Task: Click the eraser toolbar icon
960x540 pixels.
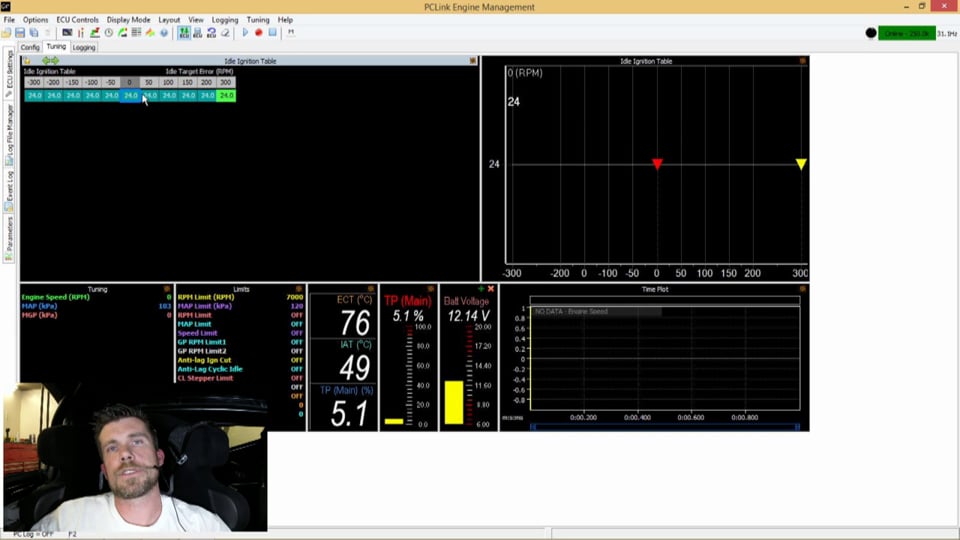Action: pyautogui.click(x=225, y=32)
